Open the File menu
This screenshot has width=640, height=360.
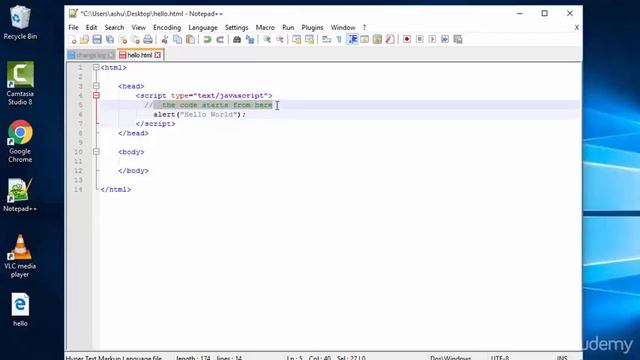(x=73, y=27)
